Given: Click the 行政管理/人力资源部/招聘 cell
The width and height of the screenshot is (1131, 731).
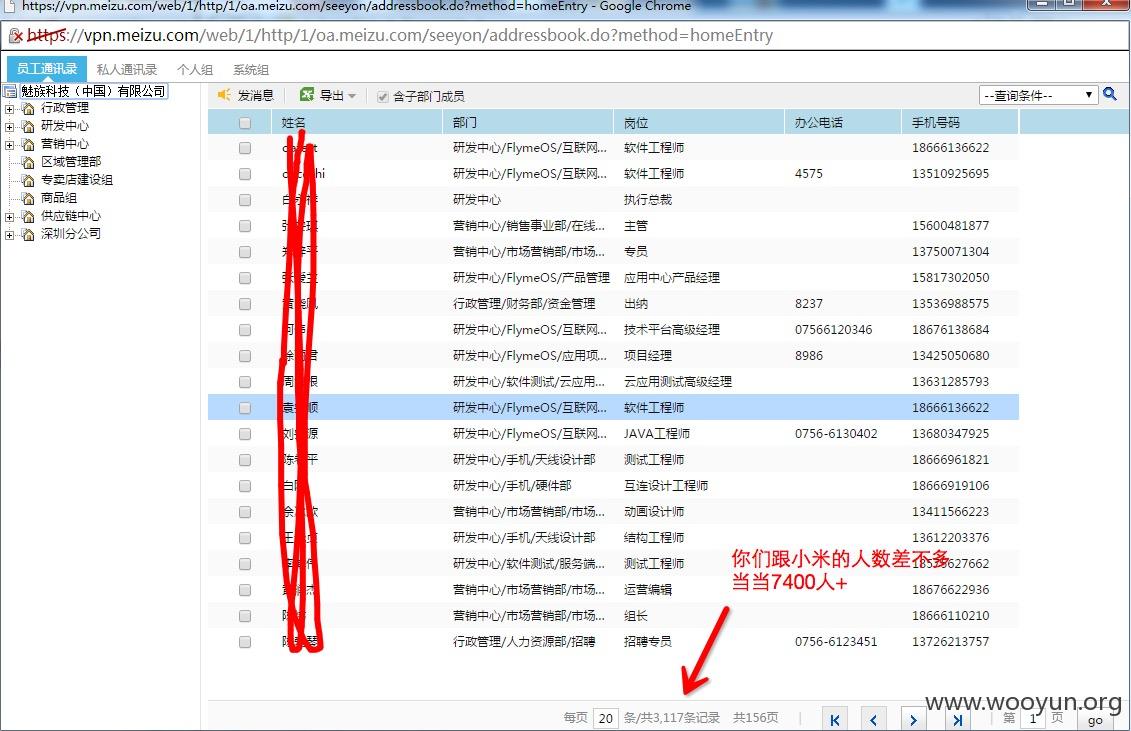Looking at the screenshot, I should [524, 642].
